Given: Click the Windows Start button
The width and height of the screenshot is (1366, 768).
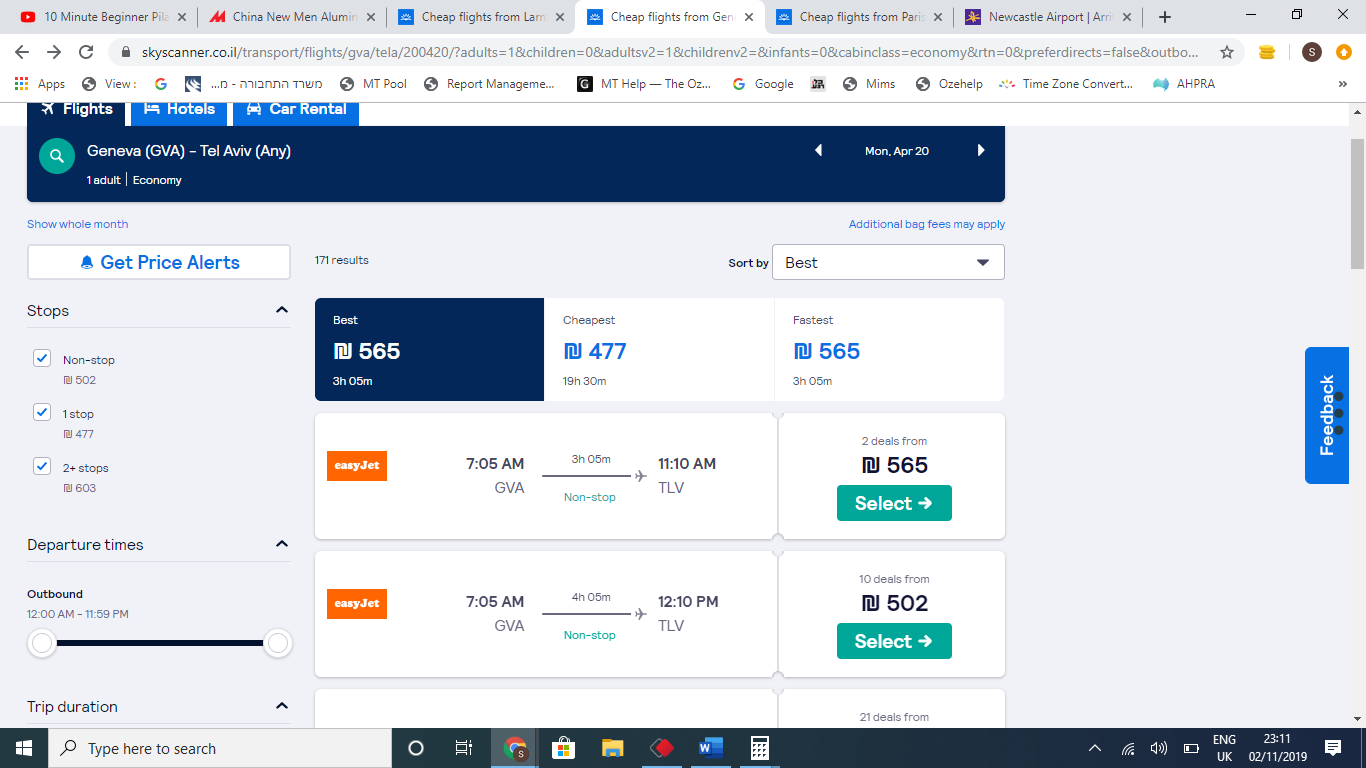Looking at the screenshot, I should (x=24, y=748).
